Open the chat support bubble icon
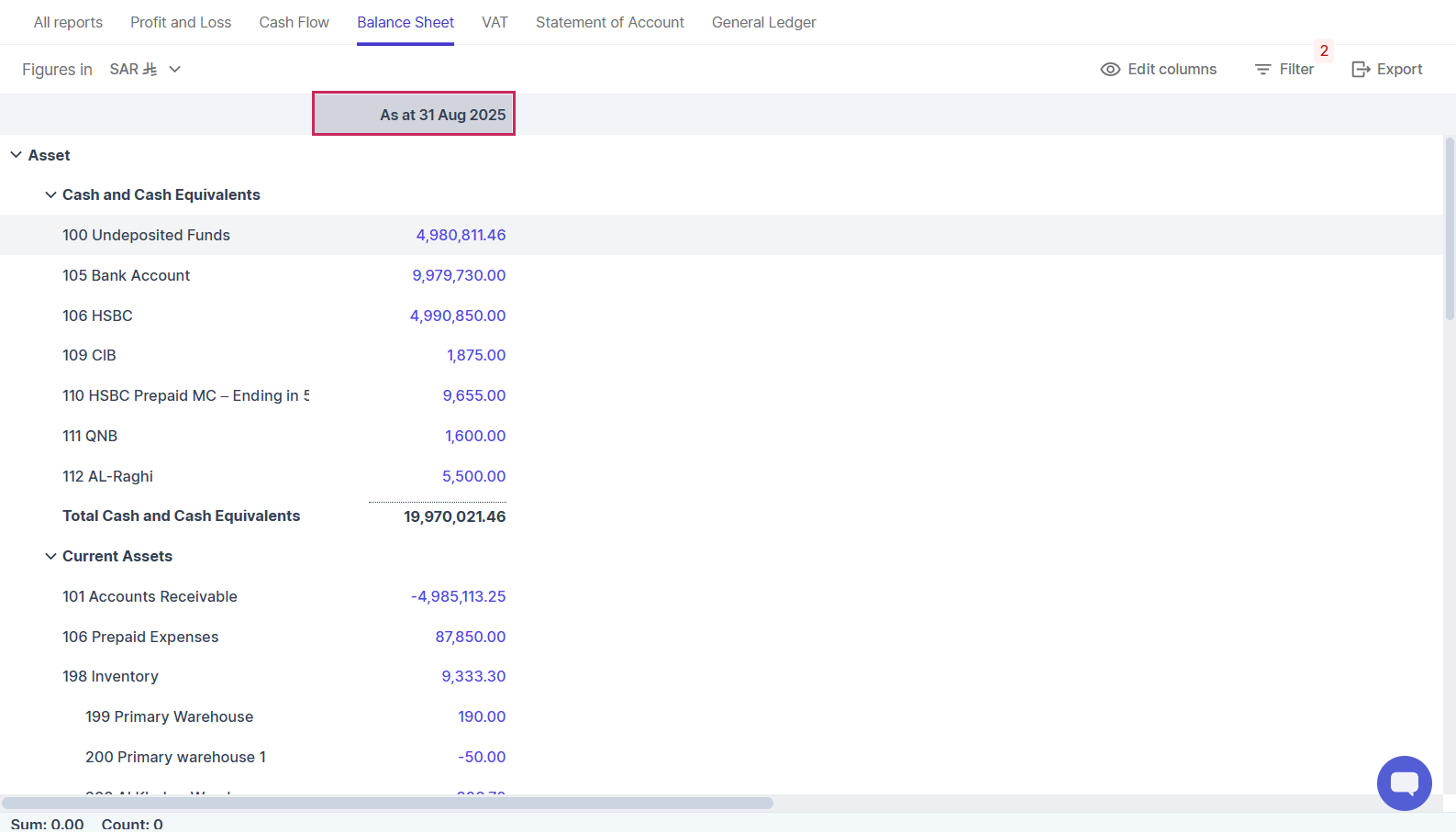Image resolution: width=1456 pixels, height=832 pixels. [x=1404, y=783]
